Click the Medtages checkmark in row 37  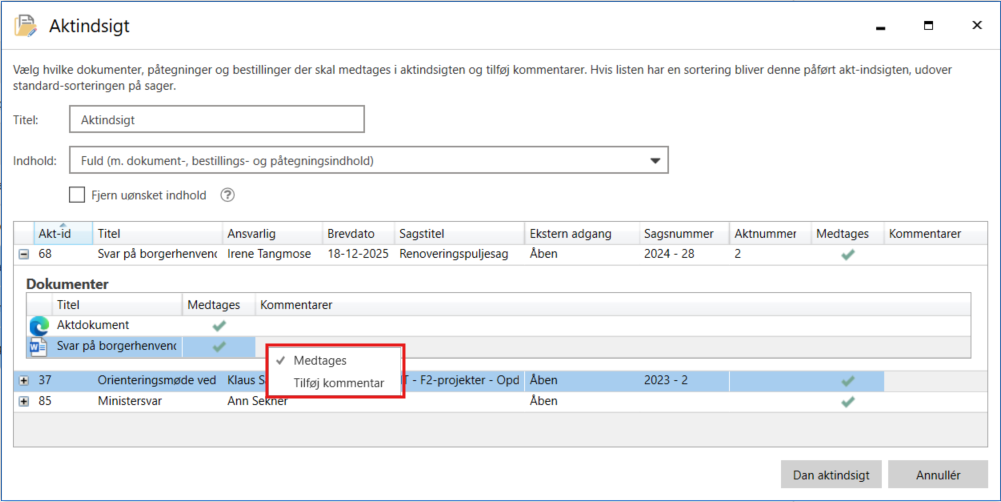pyautogui.click(x=848, y=381)
